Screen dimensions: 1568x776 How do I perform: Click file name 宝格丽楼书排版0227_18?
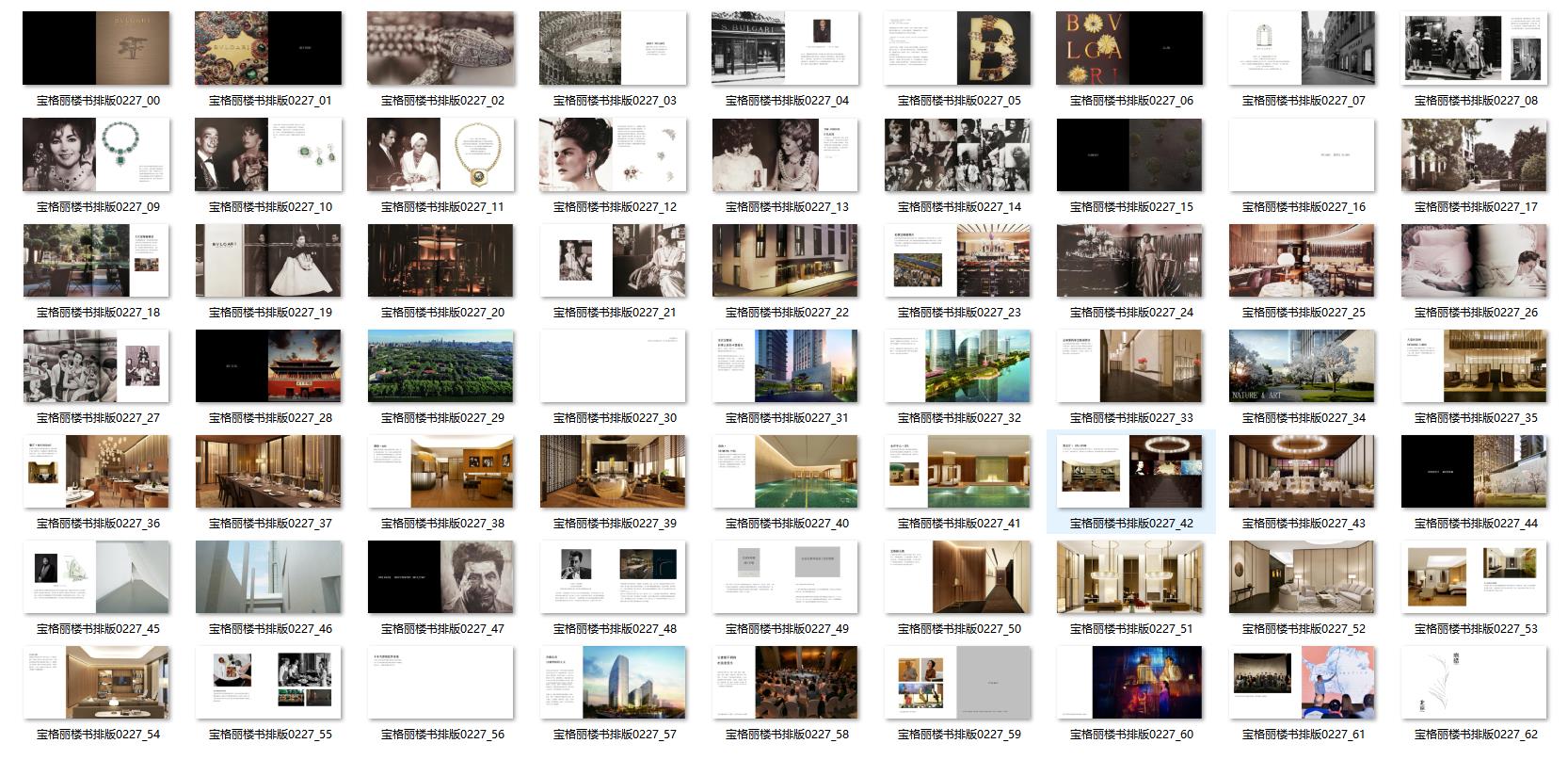(x=98, y=313)
